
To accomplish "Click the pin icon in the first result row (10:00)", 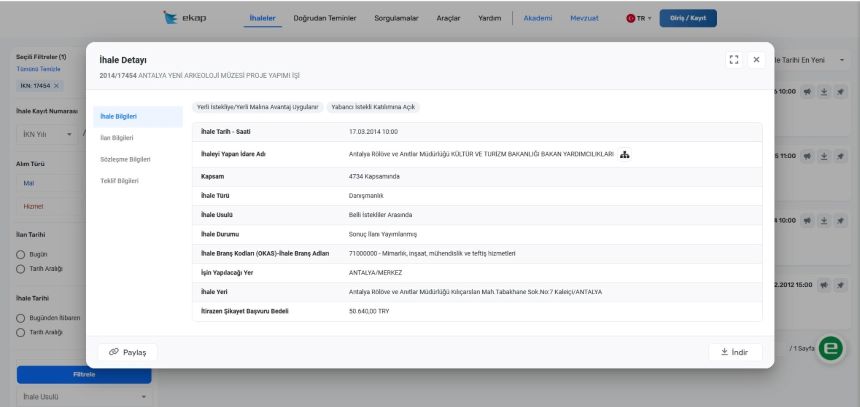I will [840, 92].
